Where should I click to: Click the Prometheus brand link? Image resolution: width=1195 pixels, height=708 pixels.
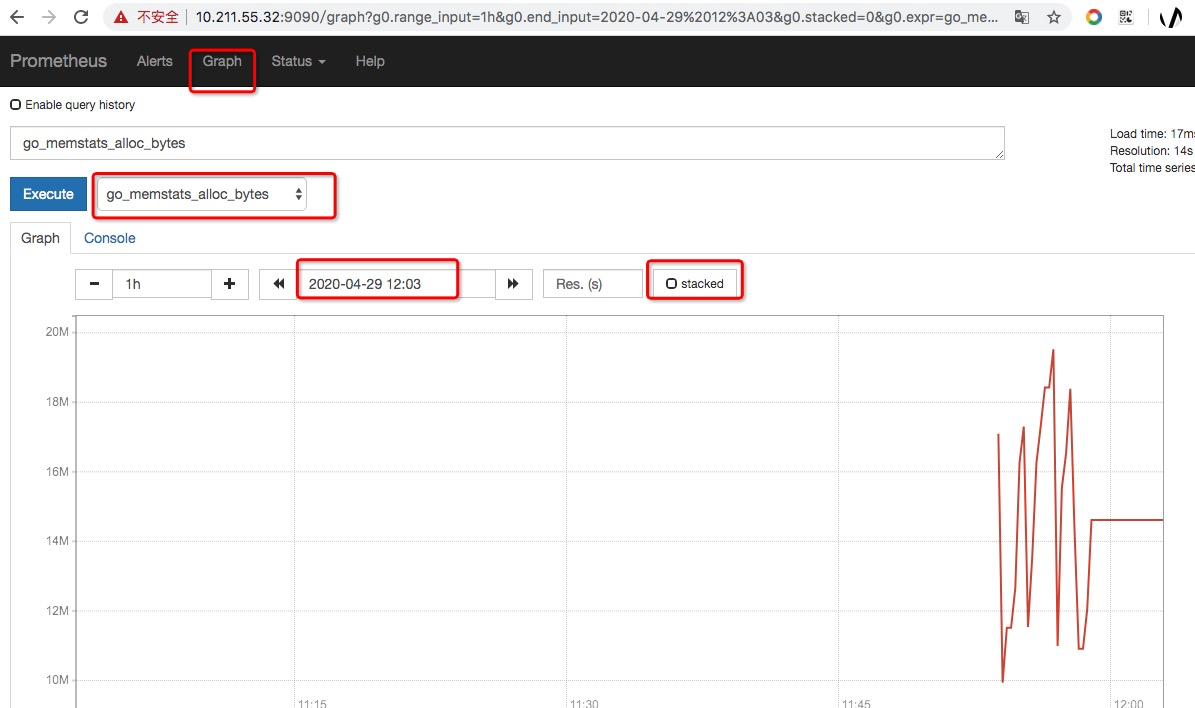pyautogui.click(x=58, y=61)
